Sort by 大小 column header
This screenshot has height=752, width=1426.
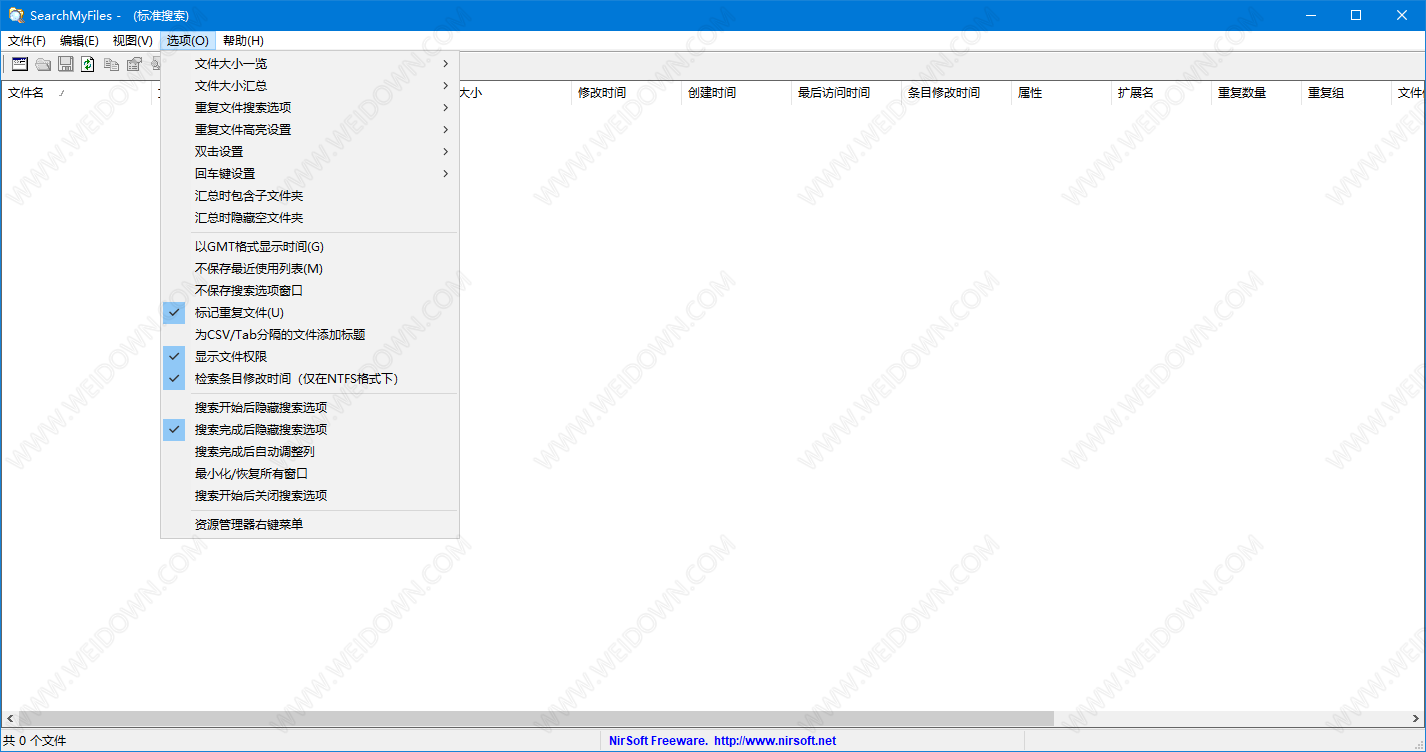pos(515,93)
